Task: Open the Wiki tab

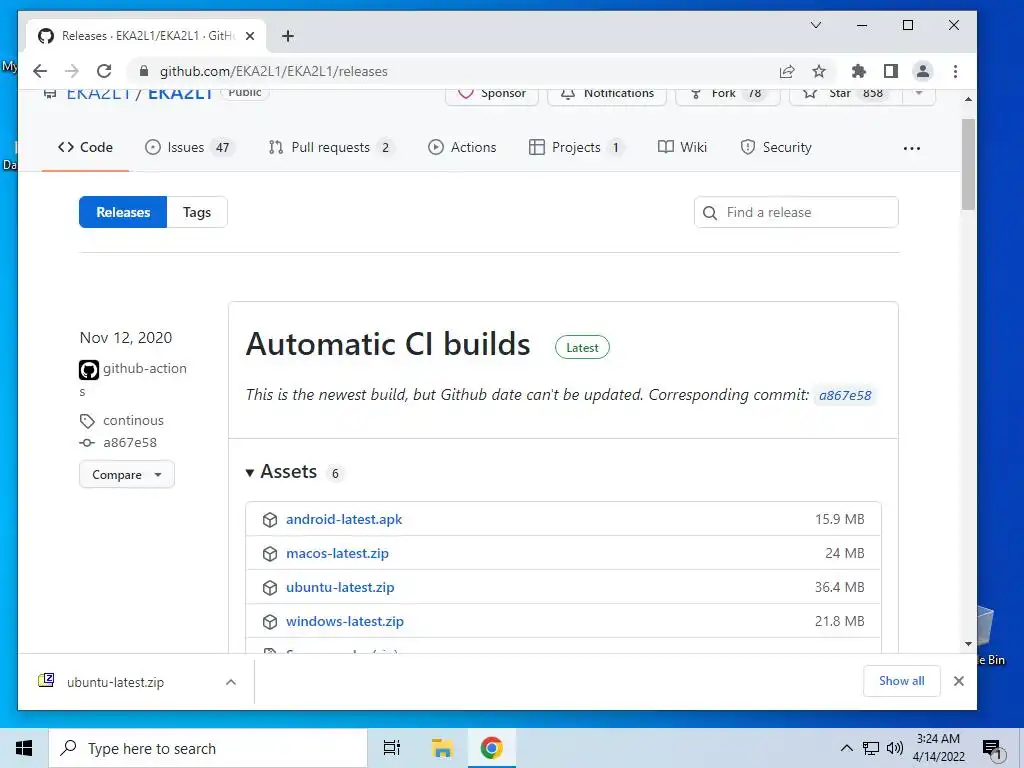Action: [x=682, y=147]
